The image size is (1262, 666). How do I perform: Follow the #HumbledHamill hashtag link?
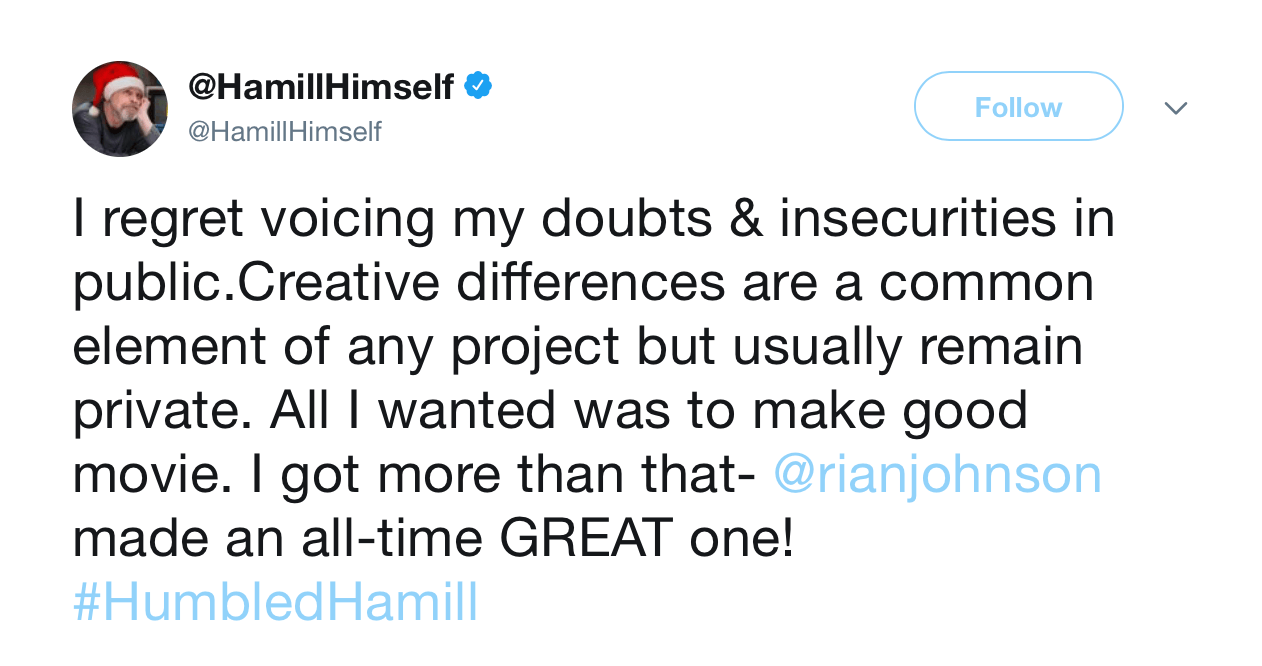275,603
